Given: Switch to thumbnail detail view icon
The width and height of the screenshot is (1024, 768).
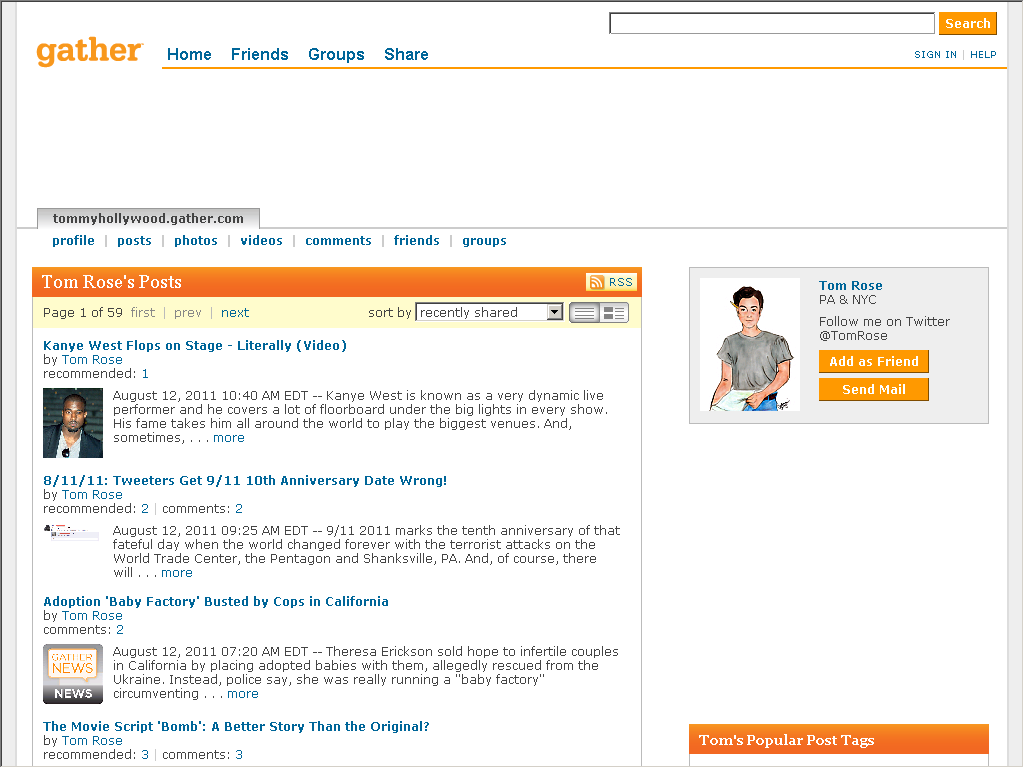Looking at the screenshot, I should coord(614,313).
